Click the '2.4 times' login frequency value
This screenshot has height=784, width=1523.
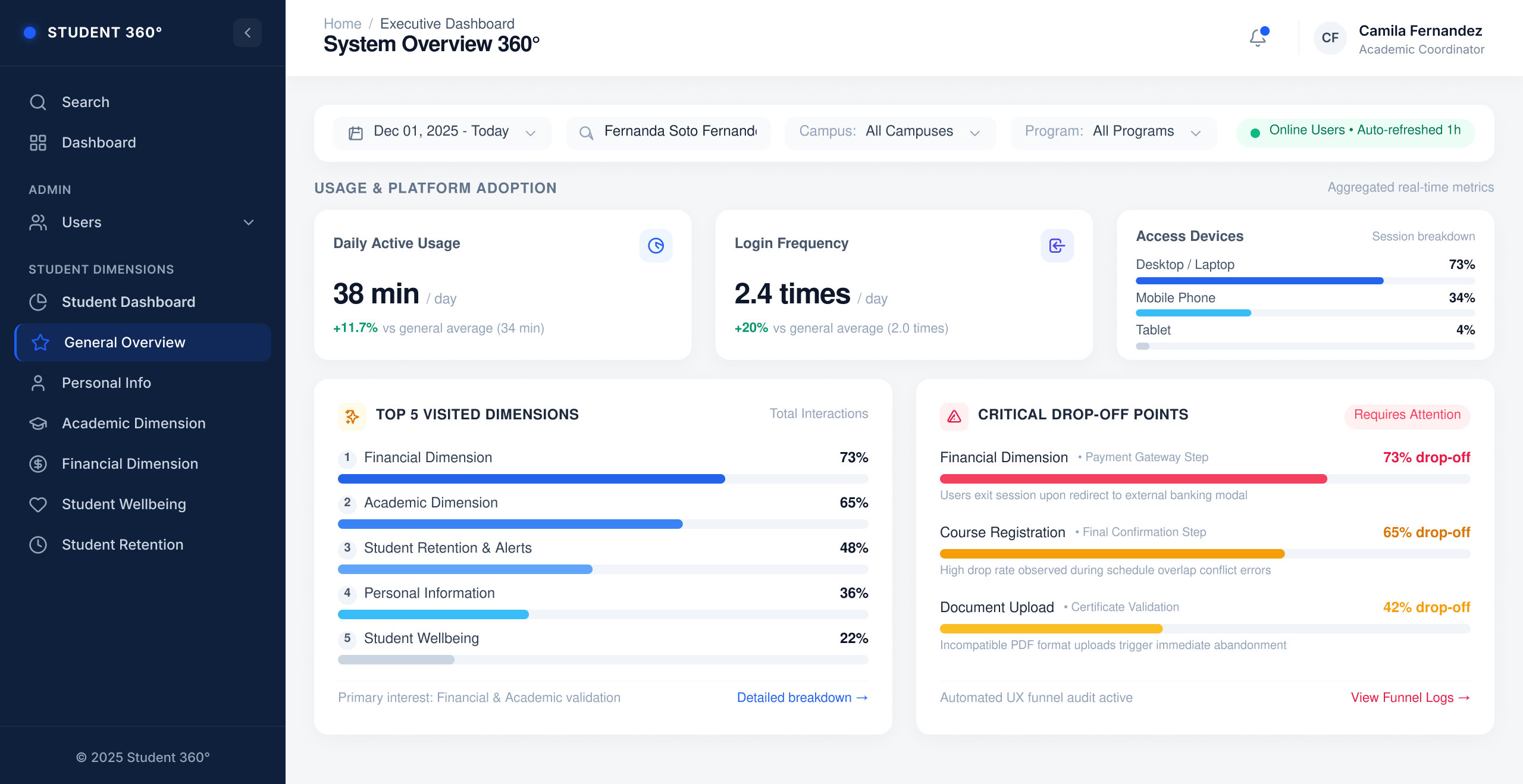tap(792, 294)
